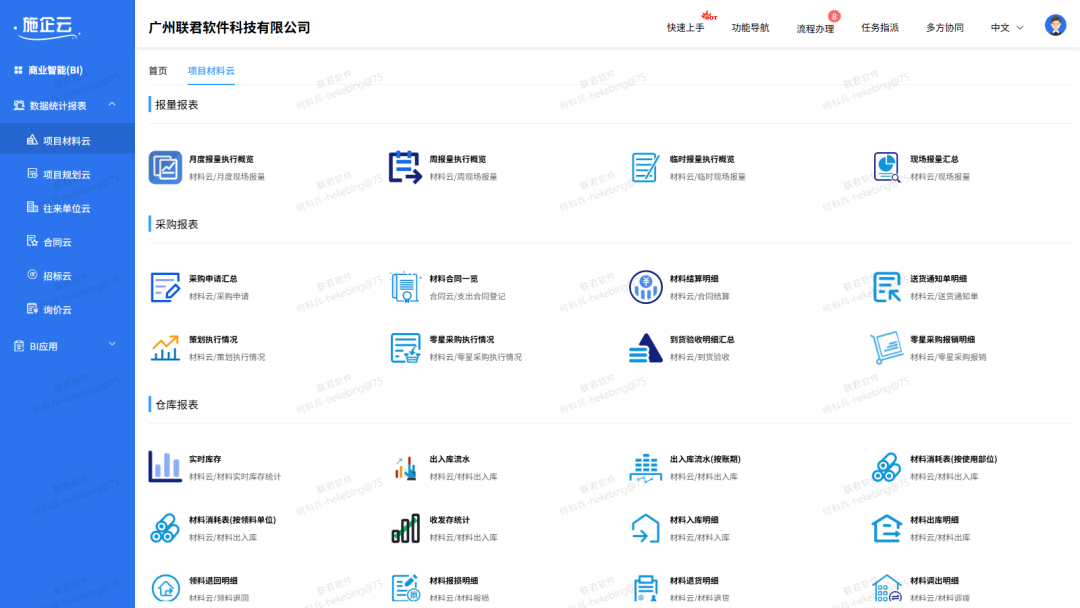Viewport: 1080px width, 608px height.
Task: Click the 材料云/材料实时库存统计 subtitle text
Action: [235, 476]
